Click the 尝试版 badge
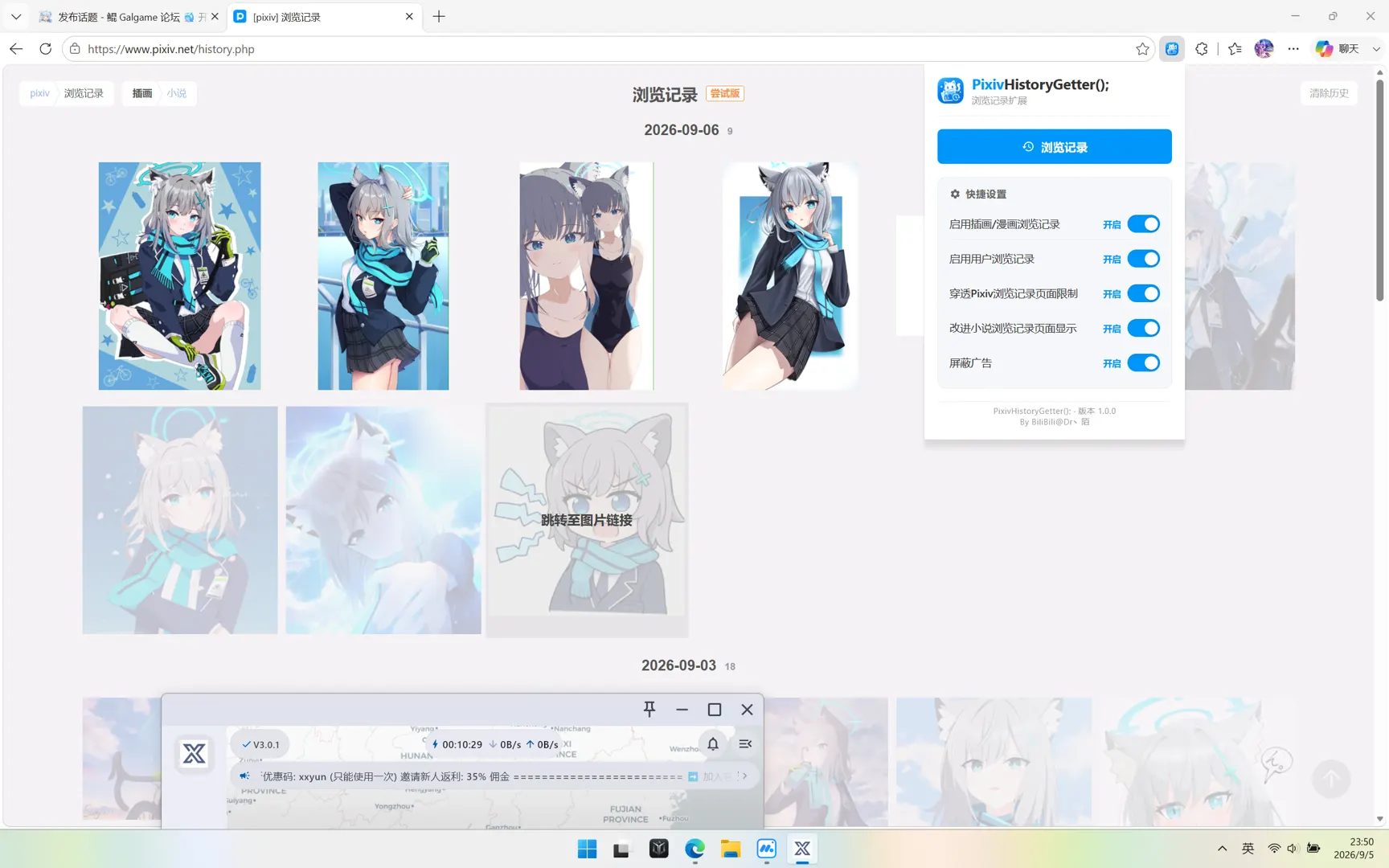This screenshot has width=1389, height=868. point(725,93)
